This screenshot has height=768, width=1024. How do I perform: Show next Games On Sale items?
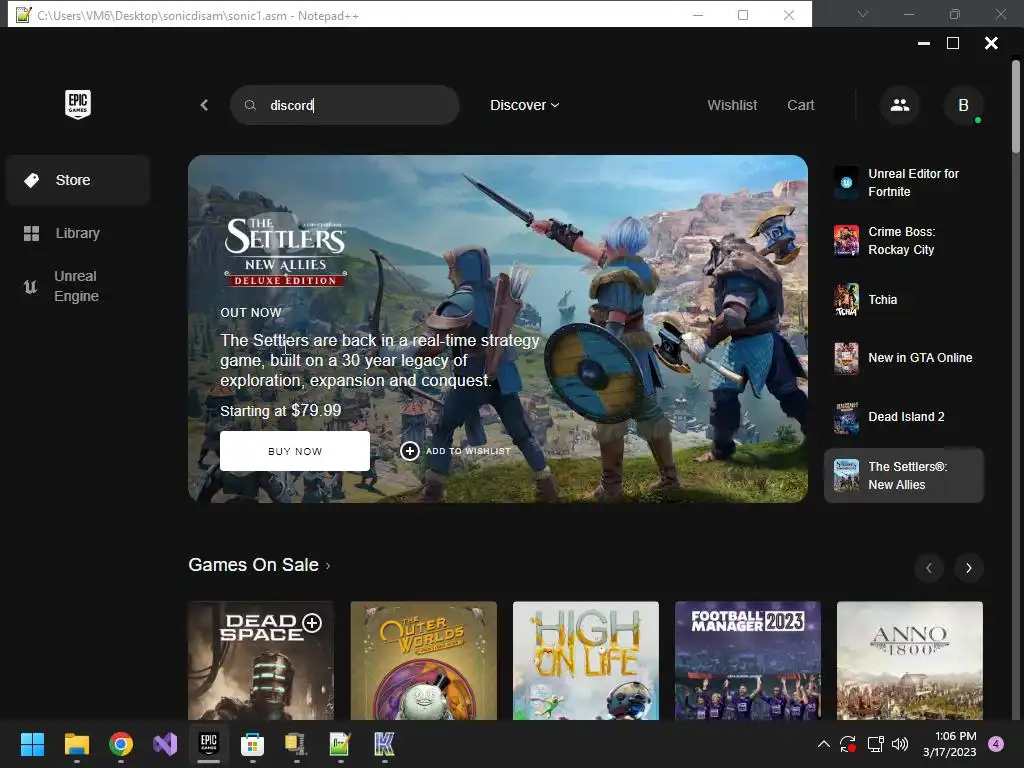[969, 568]
